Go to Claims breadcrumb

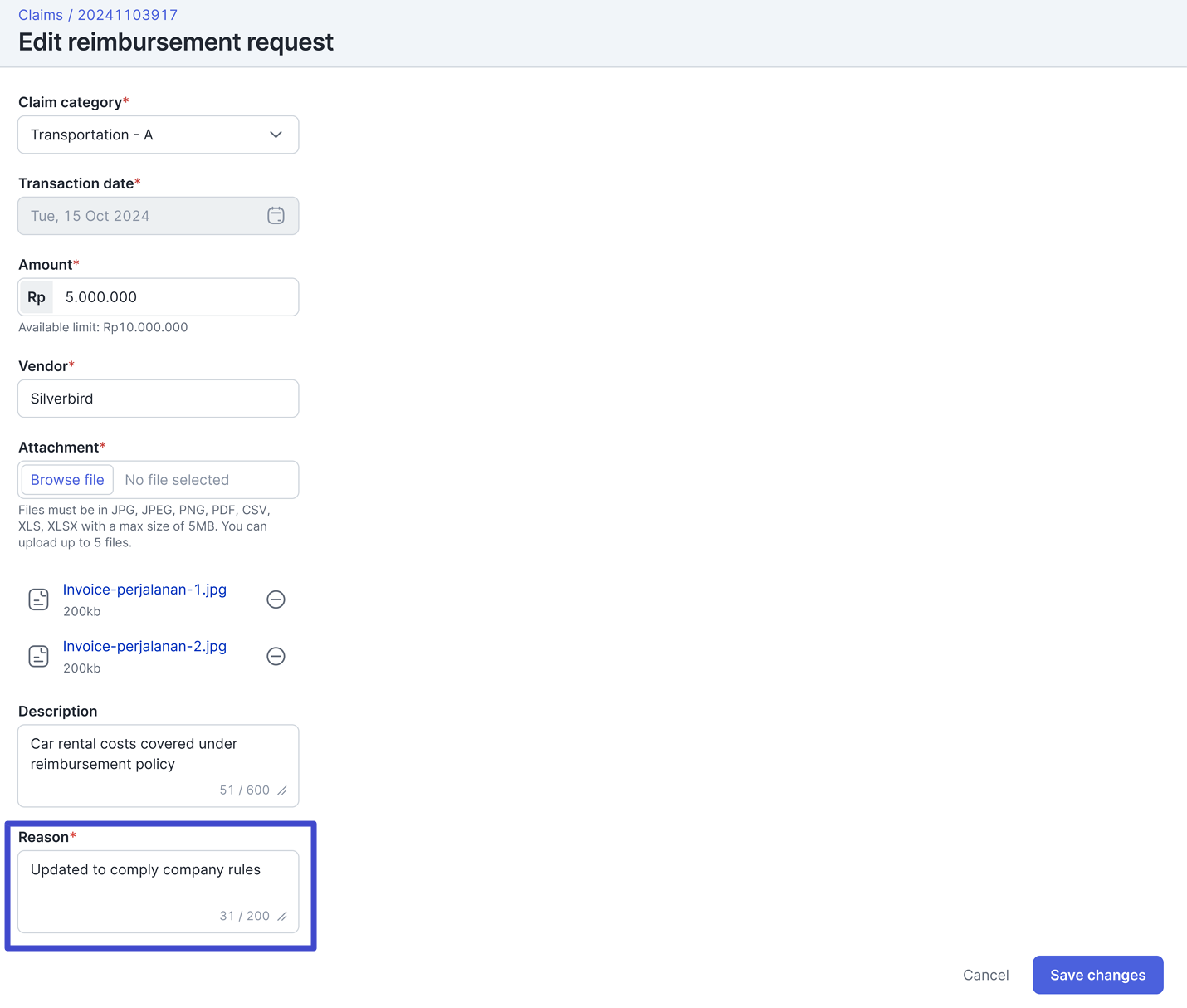pos(40,15)
